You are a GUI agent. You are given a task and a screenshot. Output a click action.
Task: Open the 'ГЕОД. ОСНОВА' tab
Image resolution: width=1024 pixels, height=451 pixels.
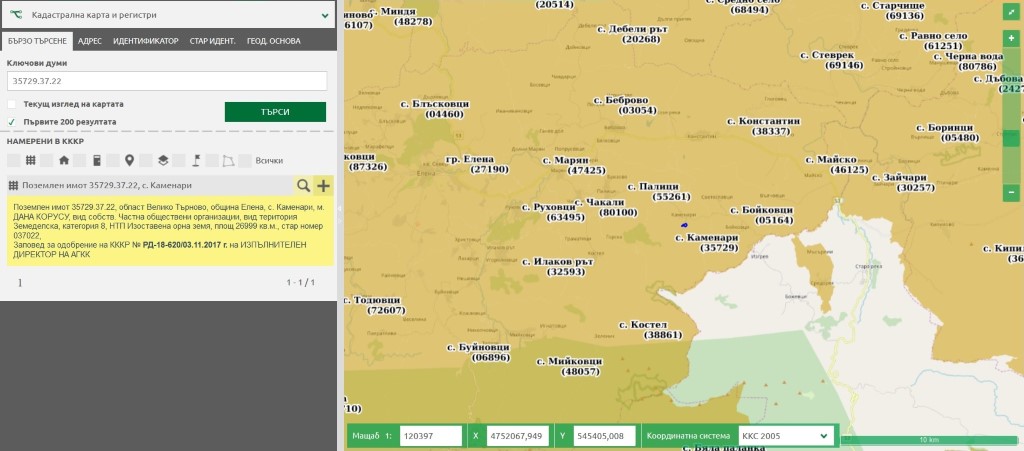274,41
